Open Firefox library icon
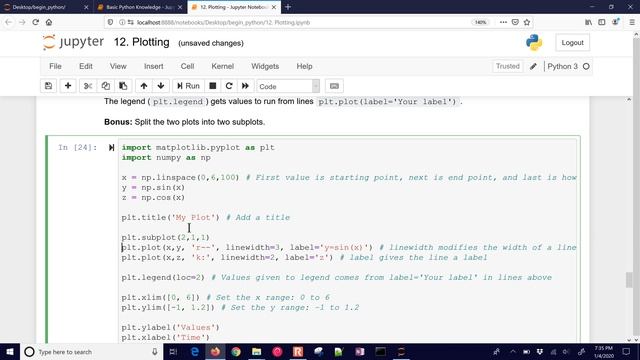Screen dimensions: 640x360 pos(588,22)
